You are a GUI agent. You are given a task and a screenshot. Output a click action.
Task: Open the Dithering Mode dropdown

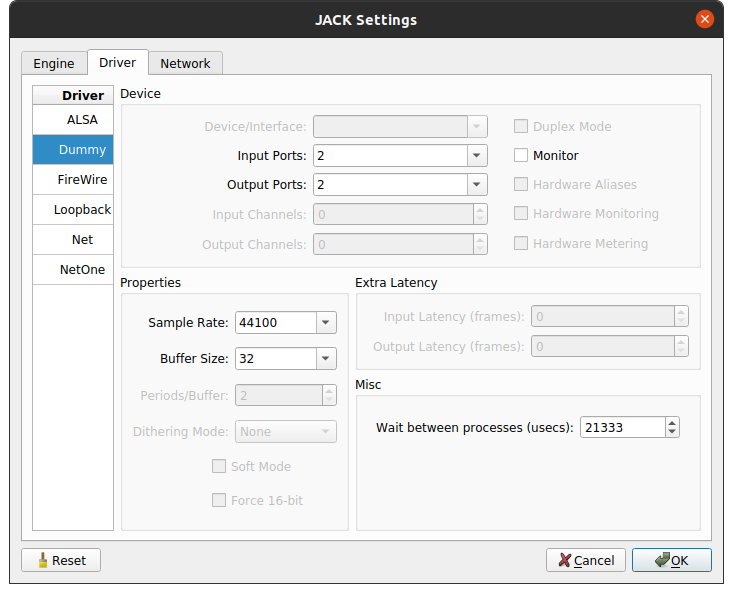click(286, 431)
